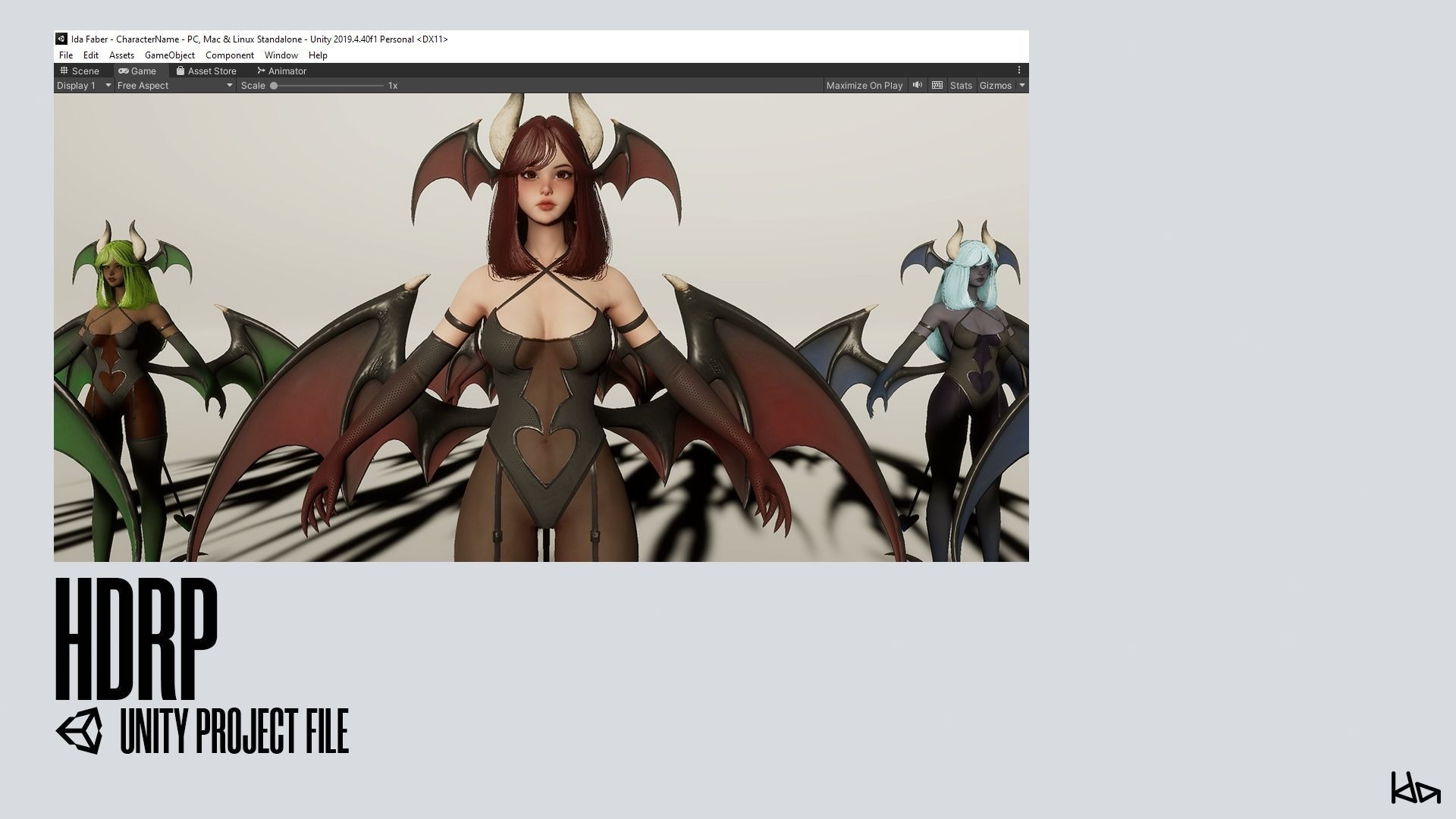1456x819 pixels.
Task: Open the Edit menu
Action: (x=90, y=55)
